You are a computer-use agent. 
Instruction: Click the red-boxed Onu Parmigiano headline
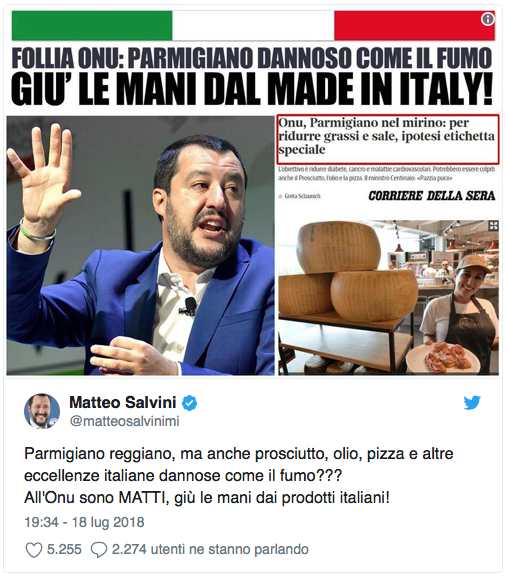pos(388,139)
